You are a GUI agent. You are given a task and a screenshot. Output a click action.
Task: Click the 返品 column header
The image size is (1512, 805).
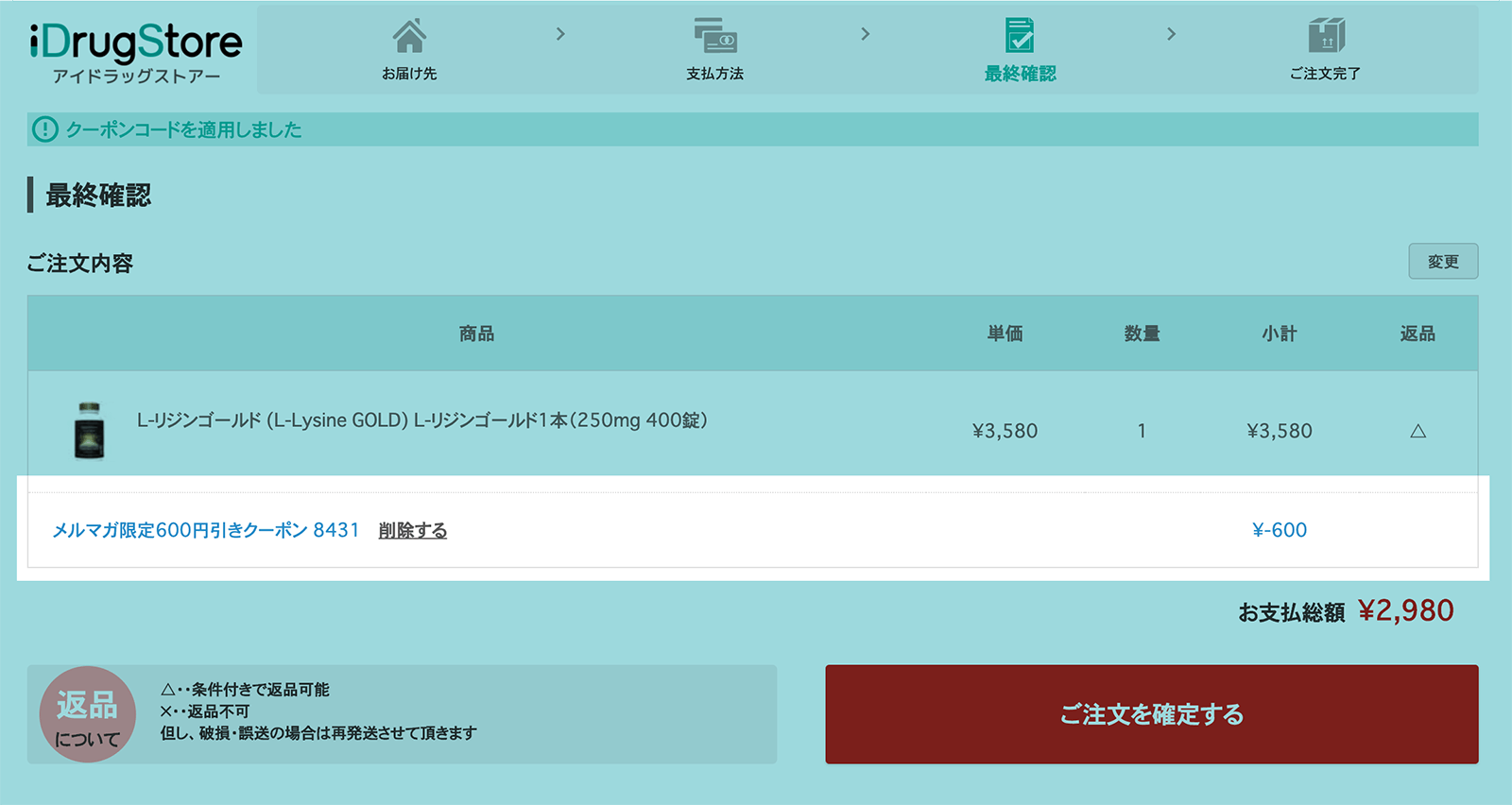(1417, 334)
